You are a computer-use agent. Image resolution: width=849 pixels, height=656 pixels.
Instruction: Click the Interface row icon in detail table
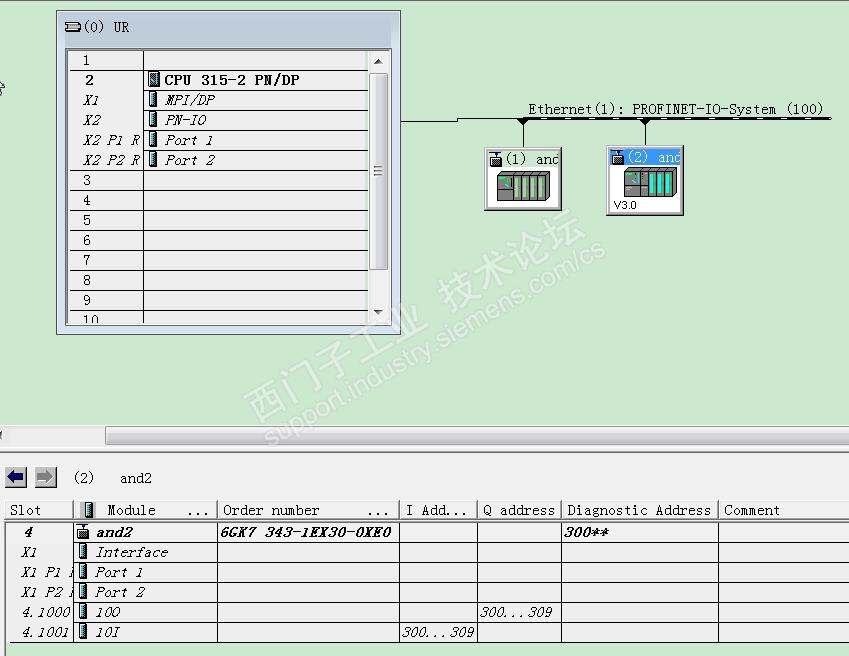pyautogui.click(x=83, y=552)
